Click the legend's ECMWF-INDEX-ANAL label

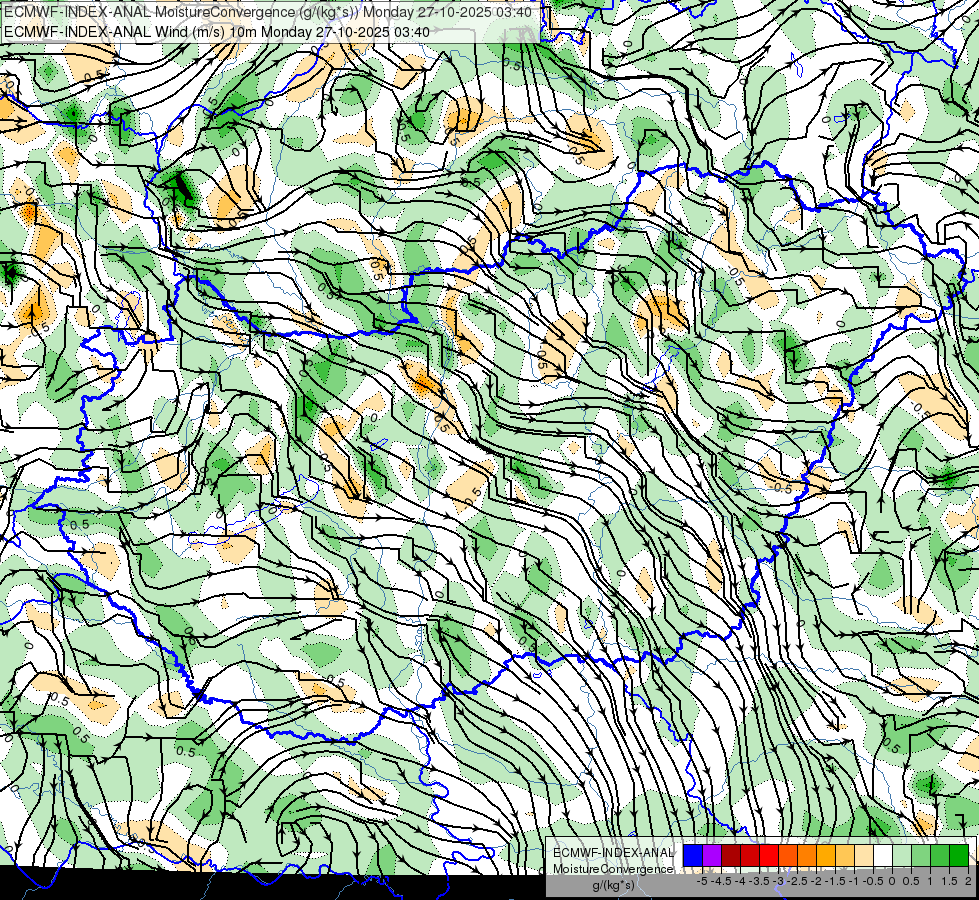pyautogui.click(x=614, y=853)
